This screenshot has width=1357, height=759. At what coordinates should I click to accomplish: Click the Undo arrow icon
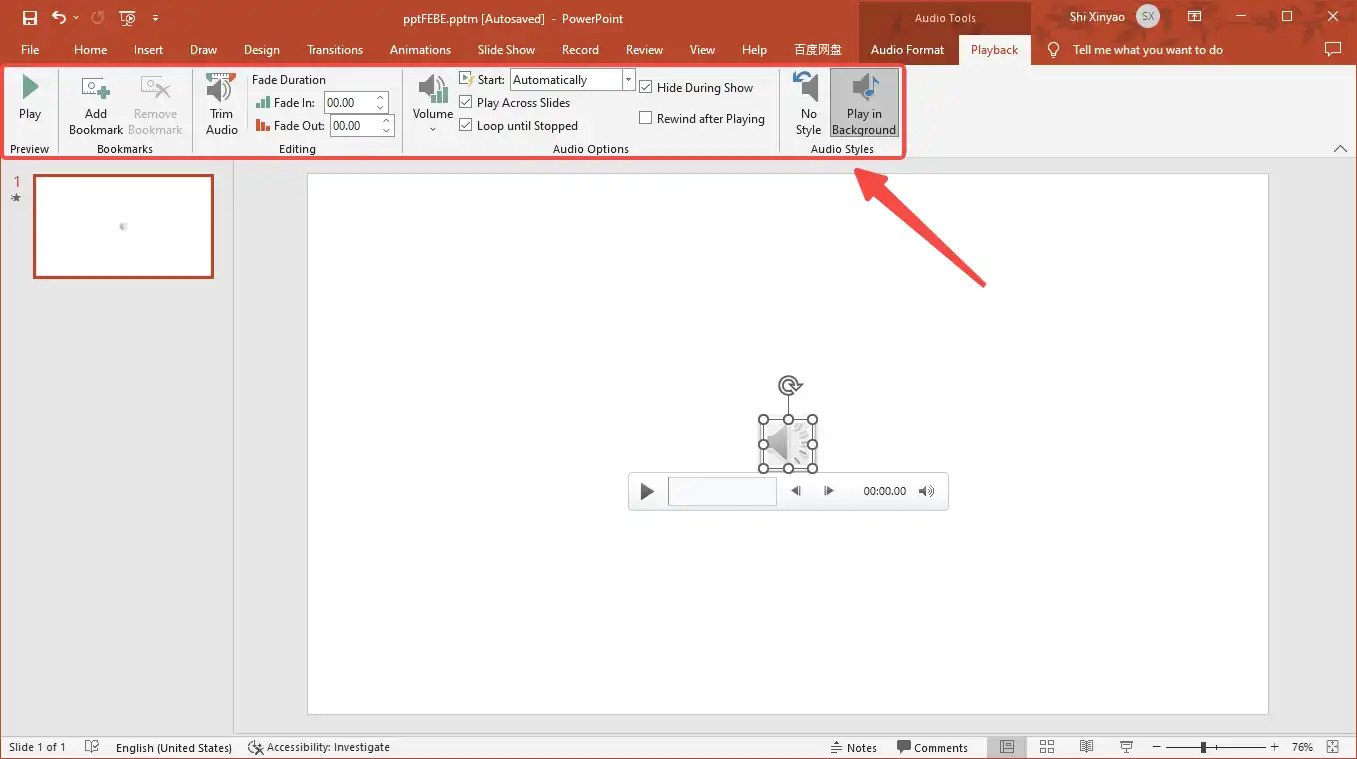tap(59, 18)
